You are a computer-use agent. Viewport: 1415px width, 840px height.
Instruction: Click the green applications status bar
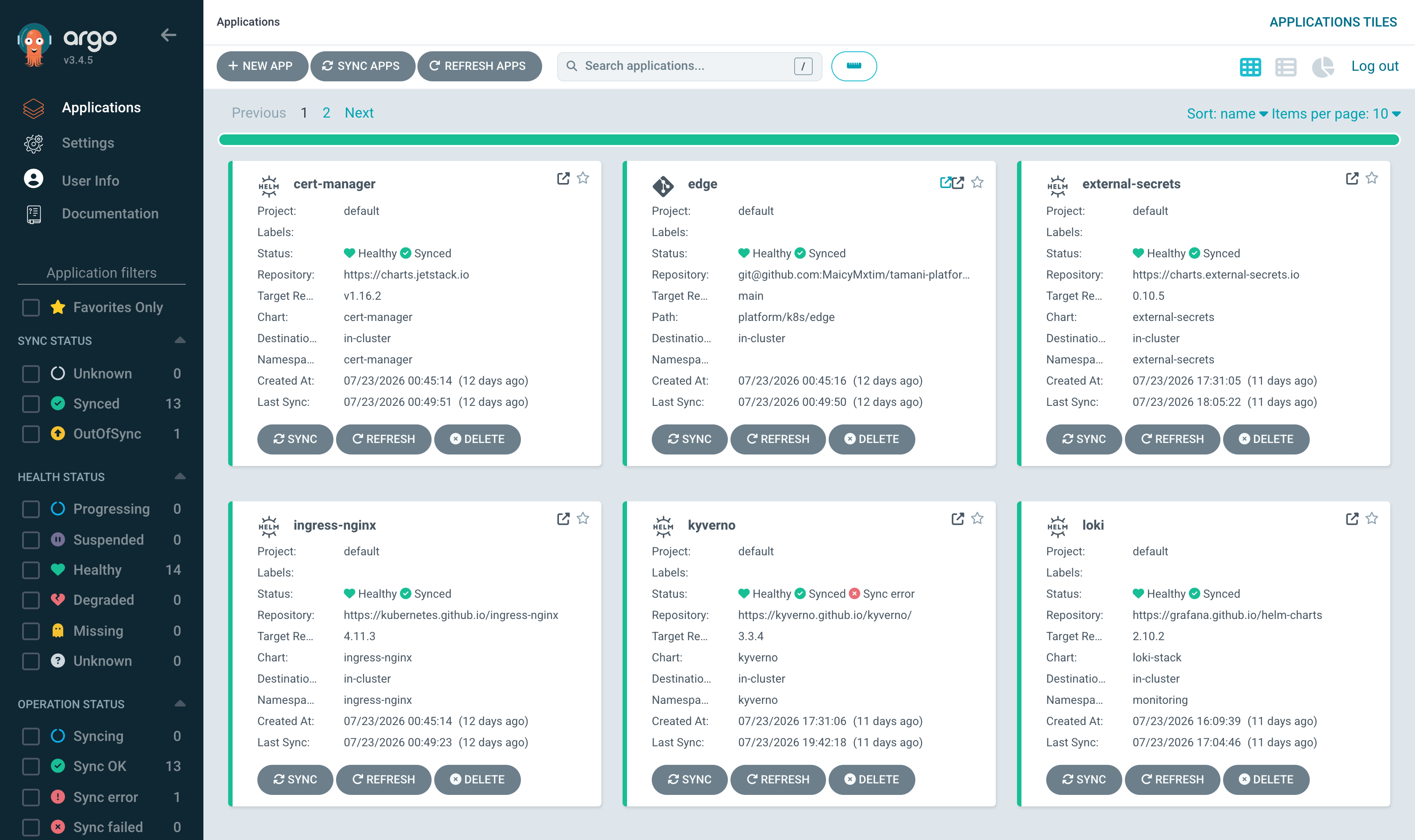click(809, 140)
